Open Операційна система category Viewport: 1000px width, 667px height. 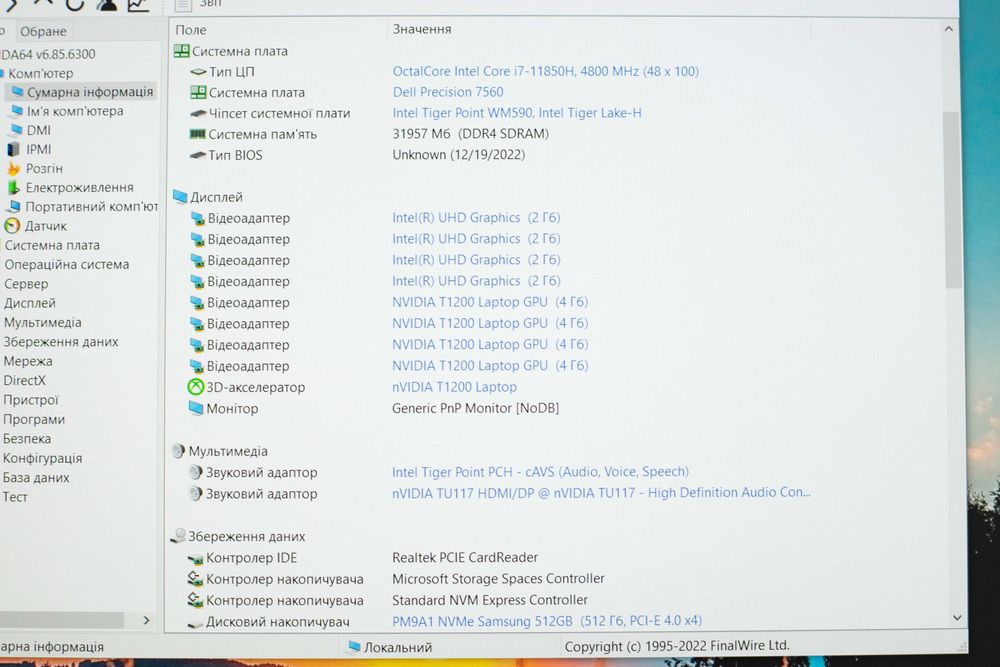pyautogui.click(x=66, y=265)
